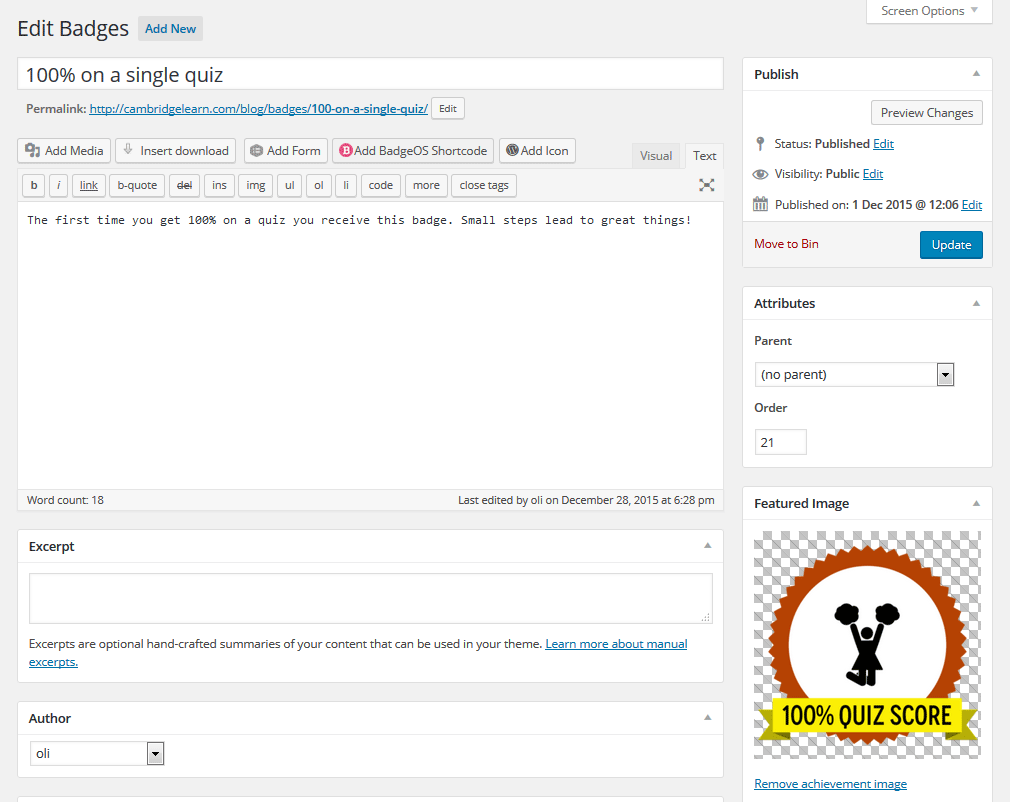Click the Add Icon button
This screenshot has height=802, width=1010.
pos(537,151)
